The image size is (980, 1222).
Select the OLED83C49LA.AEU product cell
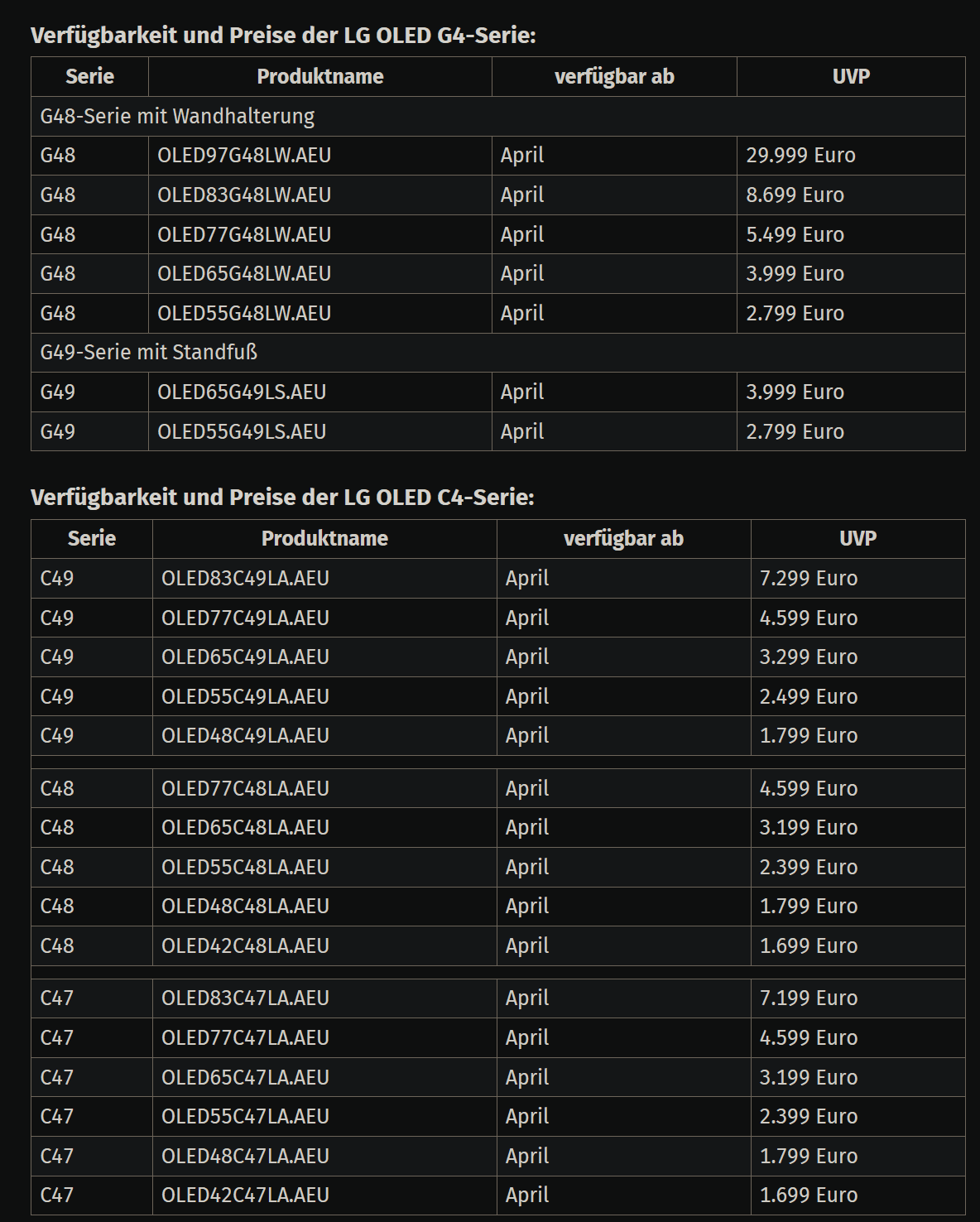point(324,579)
